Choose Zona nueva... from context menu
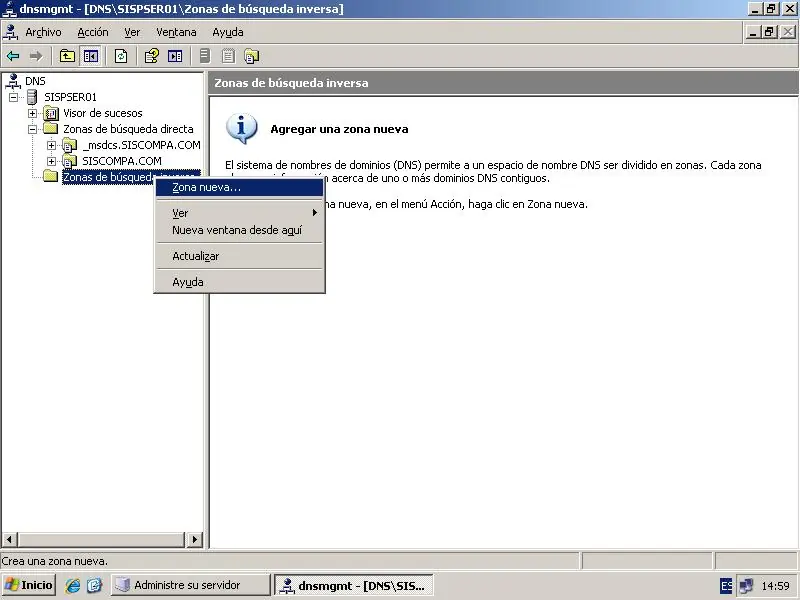Screen dimensions: 800x600 coord(239,187)
